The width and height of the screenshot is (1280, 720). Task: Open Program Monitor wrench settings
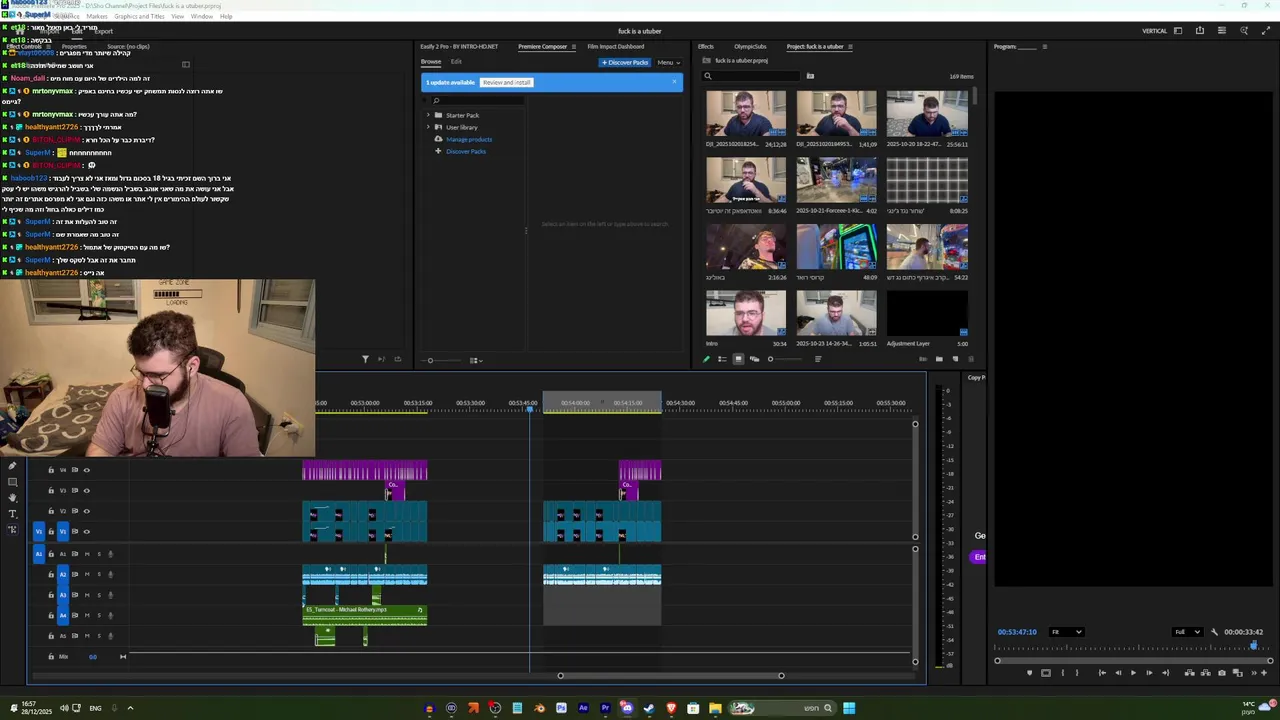1214,632
